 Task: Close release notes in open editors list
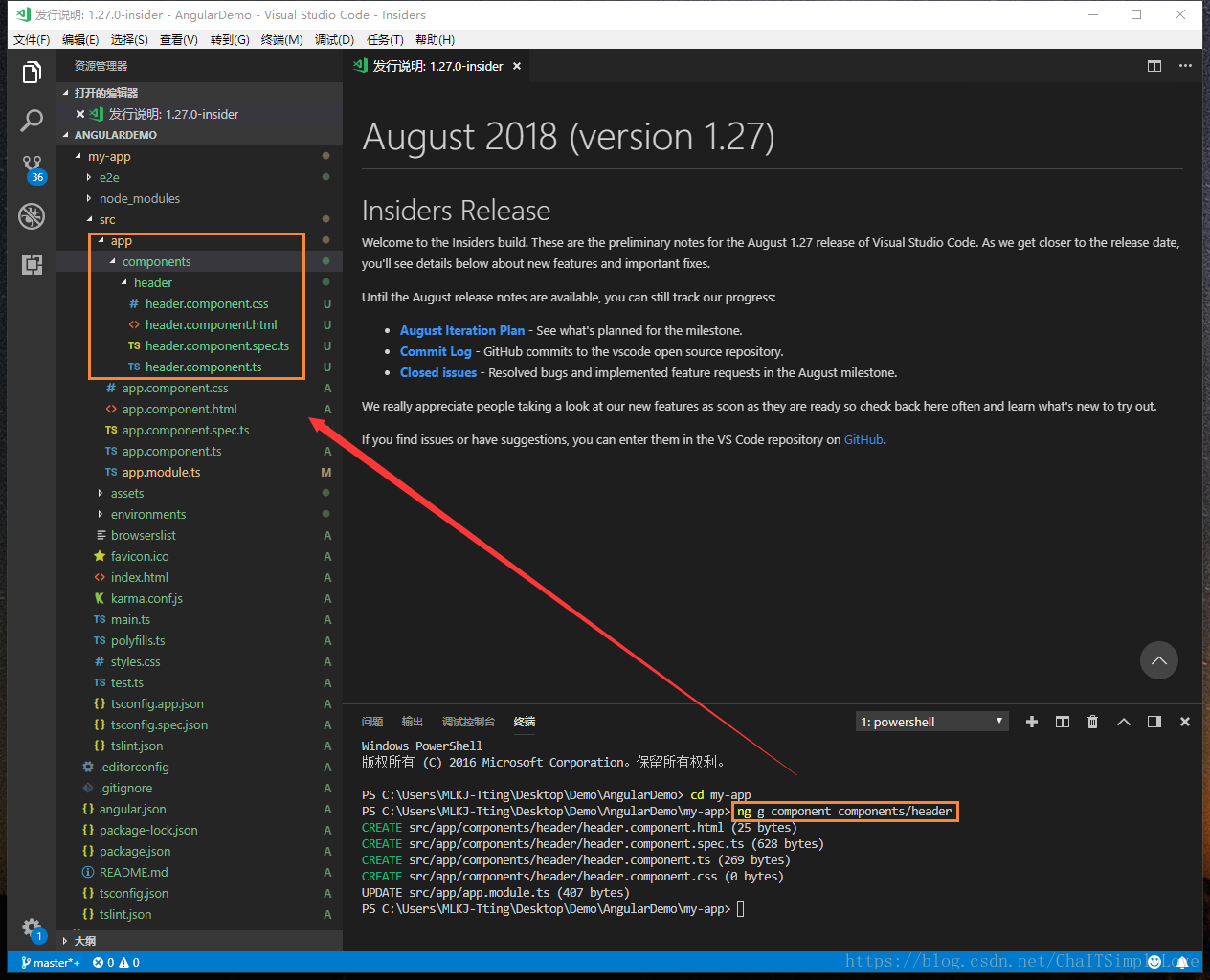pyautogui.click(x=80, y=114)
